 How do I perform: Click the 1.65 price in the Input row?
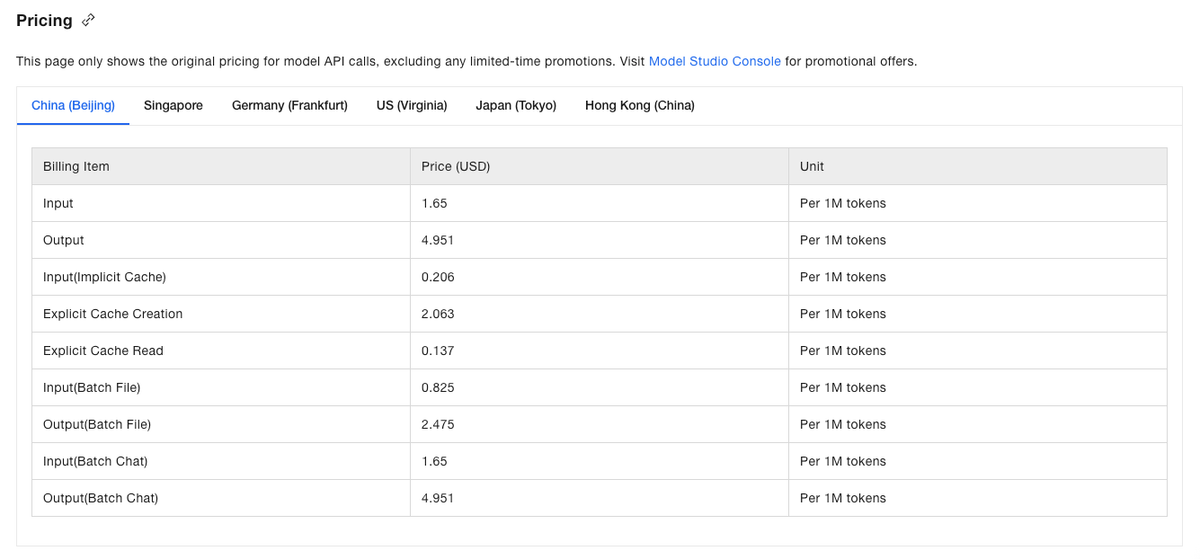(435, 203)
